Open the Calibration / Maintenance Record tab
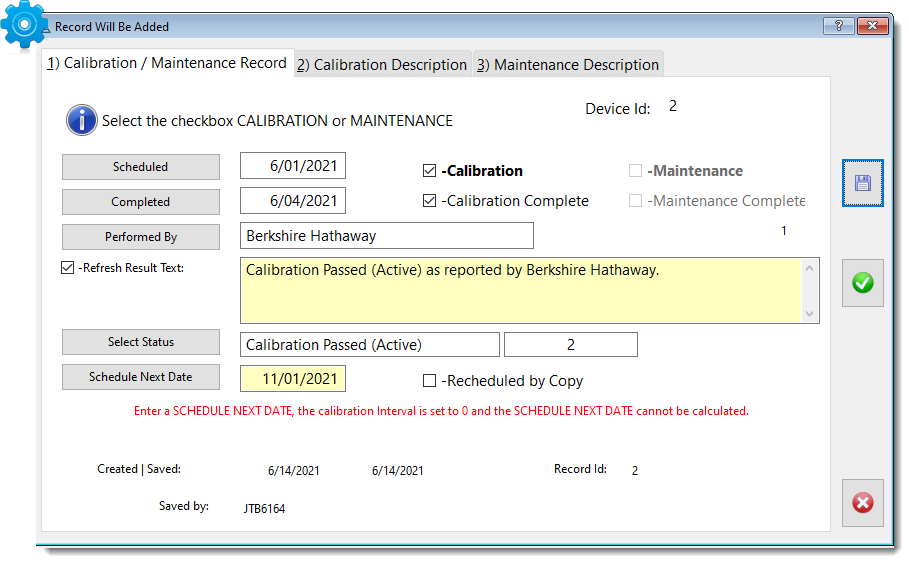Viewport: 909px width, 563px height. [167, 63]
